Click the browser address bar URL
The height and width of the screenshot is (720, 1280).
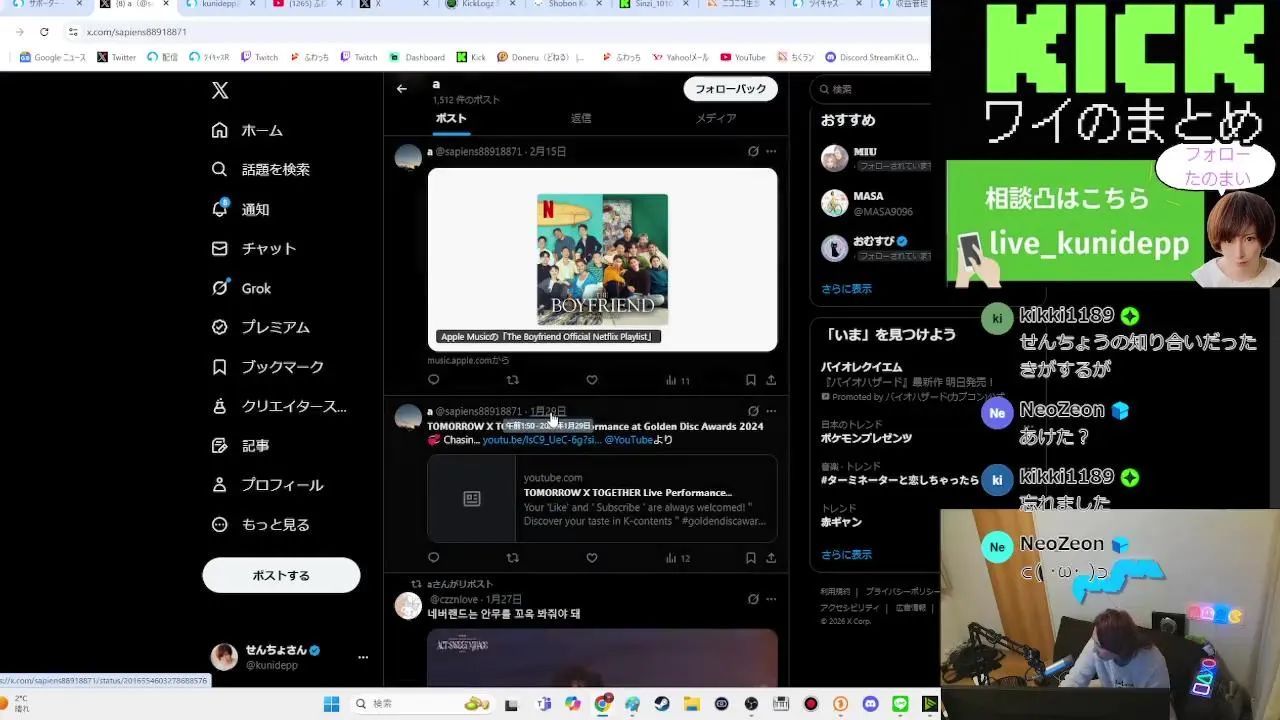[136, 32]
